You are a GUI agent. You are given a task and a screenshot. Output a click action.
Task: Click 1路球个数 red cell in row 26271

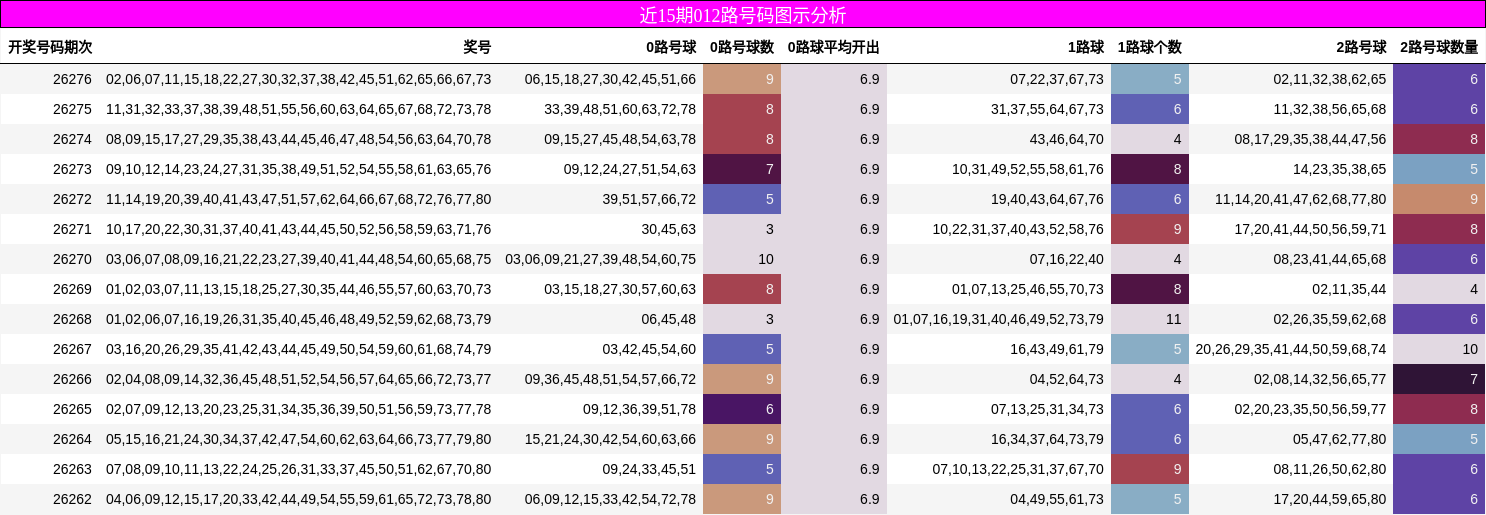click(x=1150, y=229)
